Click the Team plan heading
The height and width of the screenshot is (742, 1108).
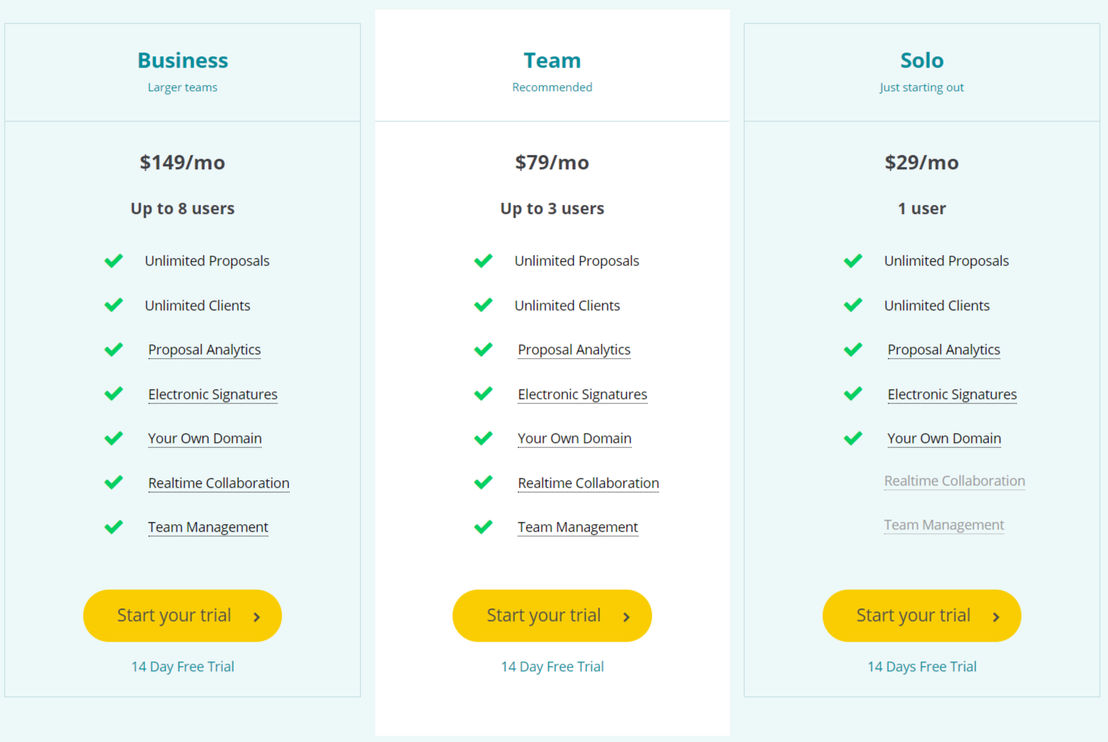coord(552,61)
